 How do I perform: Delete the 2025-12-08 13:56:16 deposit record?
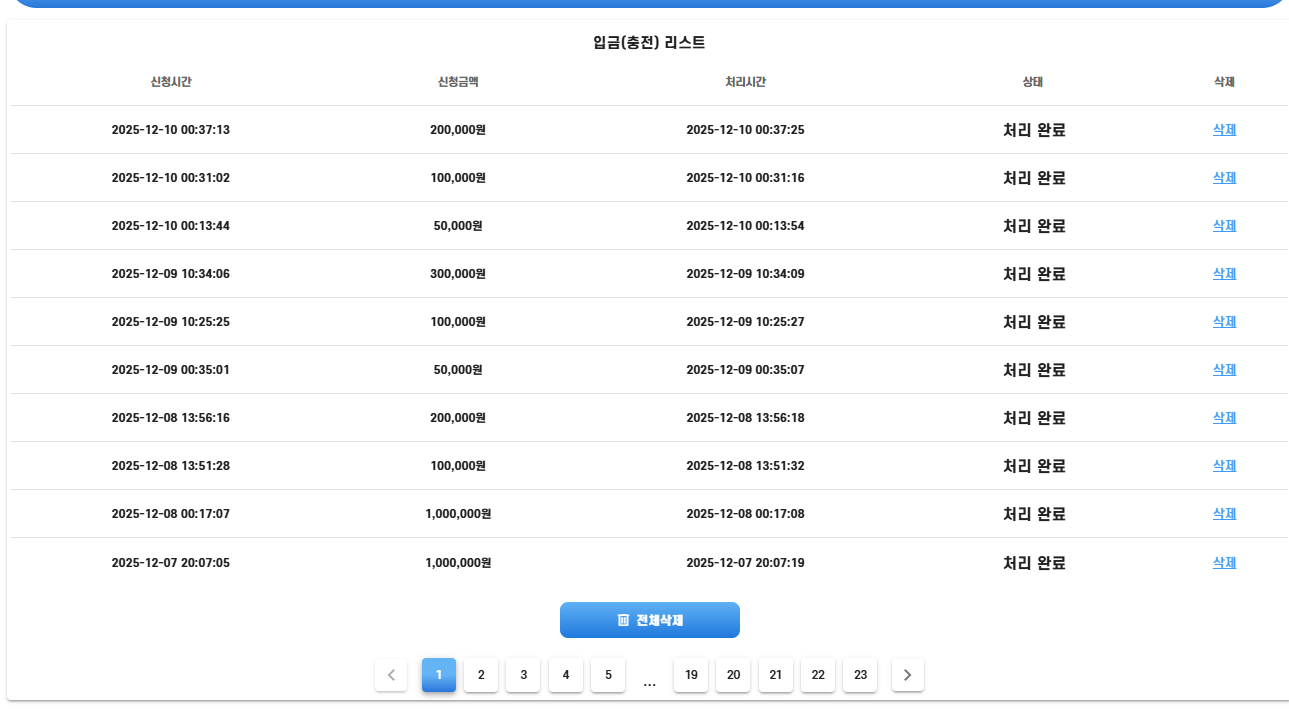[x=1224, y=418]
